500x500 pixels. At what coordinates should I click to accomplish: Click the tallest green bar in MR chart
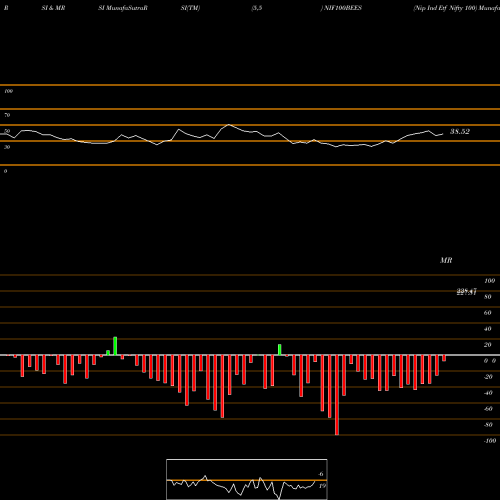click(115, 346)
